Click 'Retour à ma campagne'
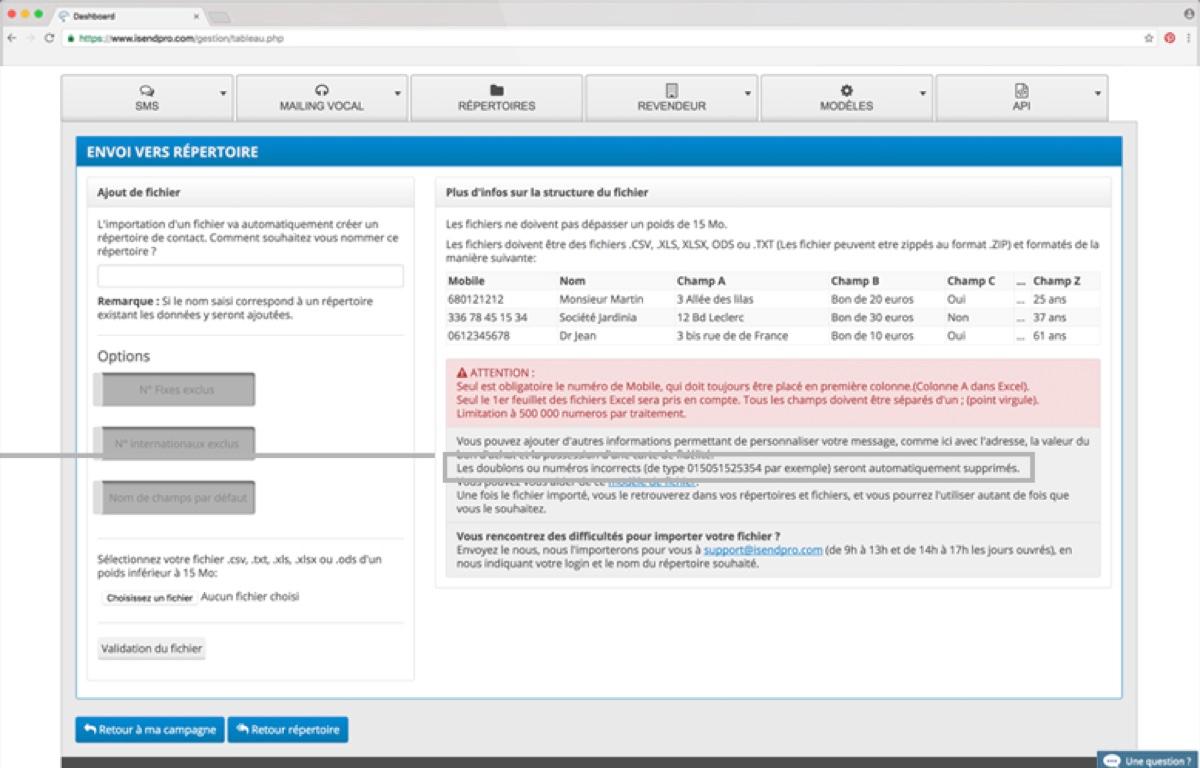This screenshot has width=1200, height=768. pyautogui.click(x=149, y=729)
